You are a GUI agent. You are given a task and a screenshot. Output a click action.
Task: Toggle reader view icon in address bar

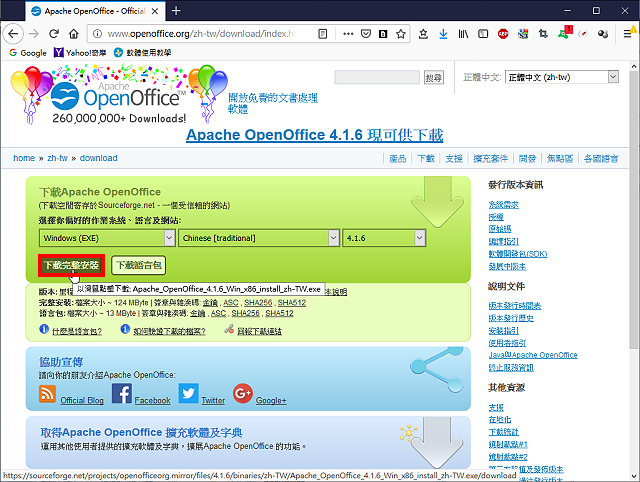pos(322,34)
